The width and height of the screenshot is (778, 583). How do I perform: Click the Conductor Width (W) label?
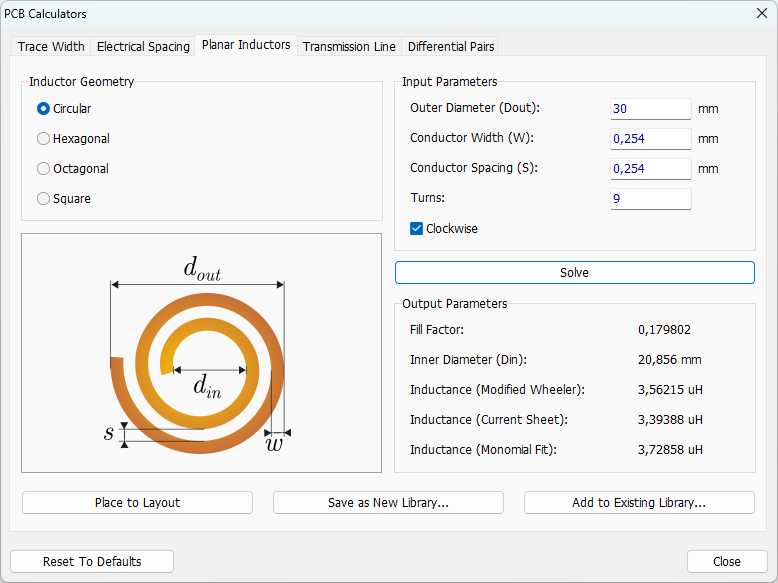pos(472,138)
